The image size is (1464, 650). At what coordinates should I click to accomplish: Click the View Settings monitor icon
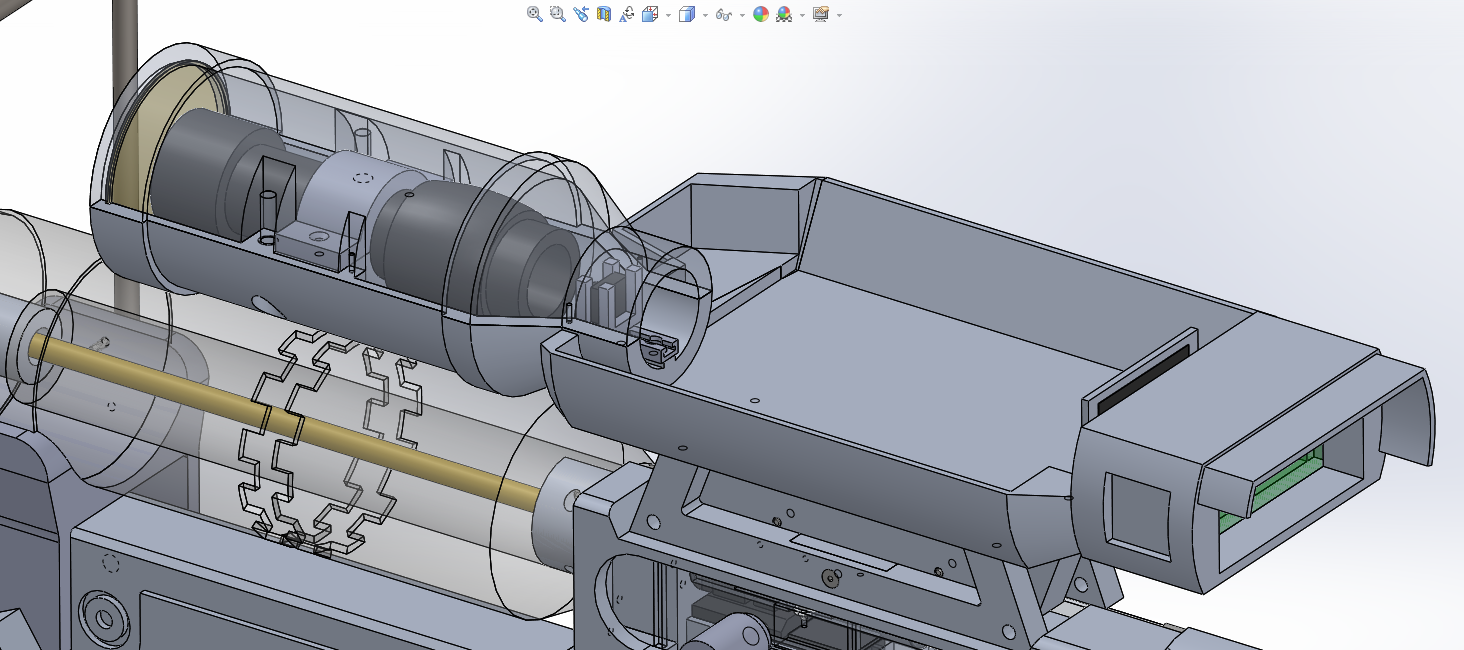[x=821, y=14]
